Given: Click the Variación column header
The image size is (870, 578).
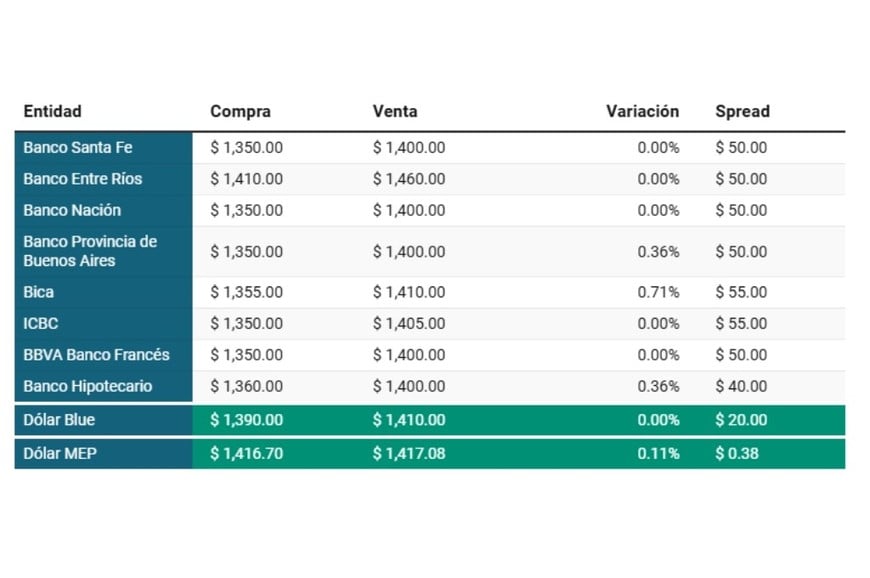Looking at the screenshot, I should click(642, 112).
